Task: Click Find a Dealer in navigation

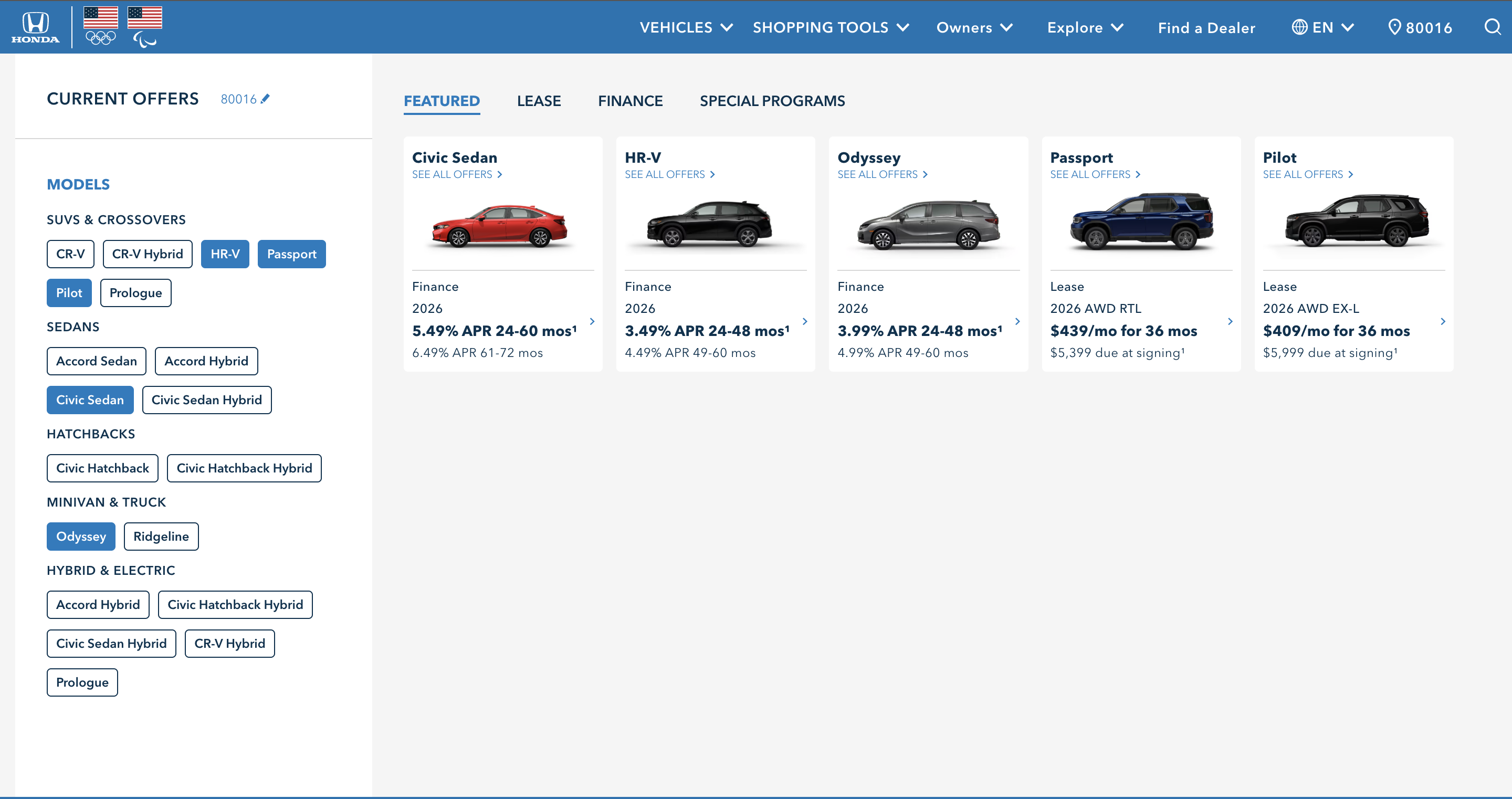Action: [x=1207, y=28]
